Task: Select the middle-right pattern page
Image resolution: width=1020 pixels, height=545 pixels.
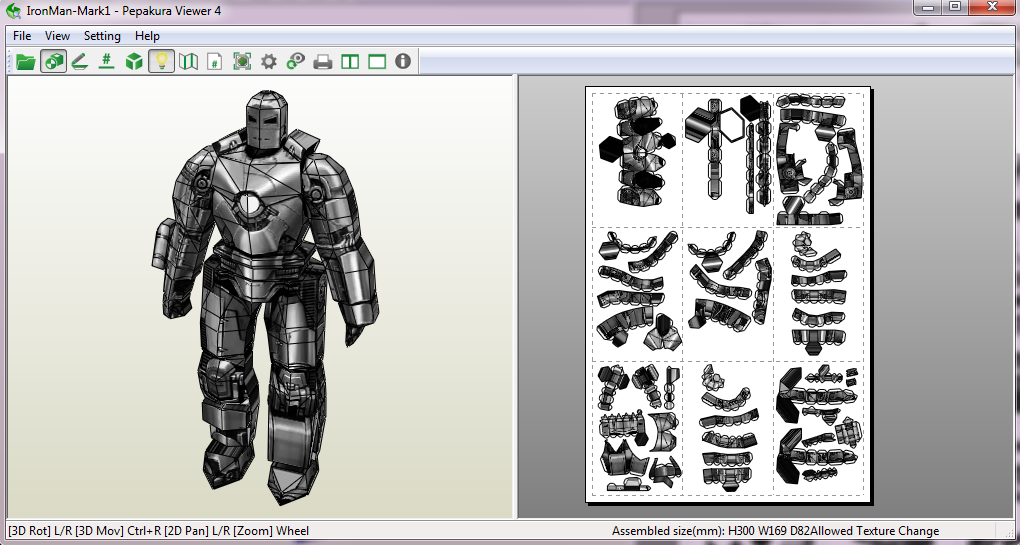Action: tap(818, 293)
